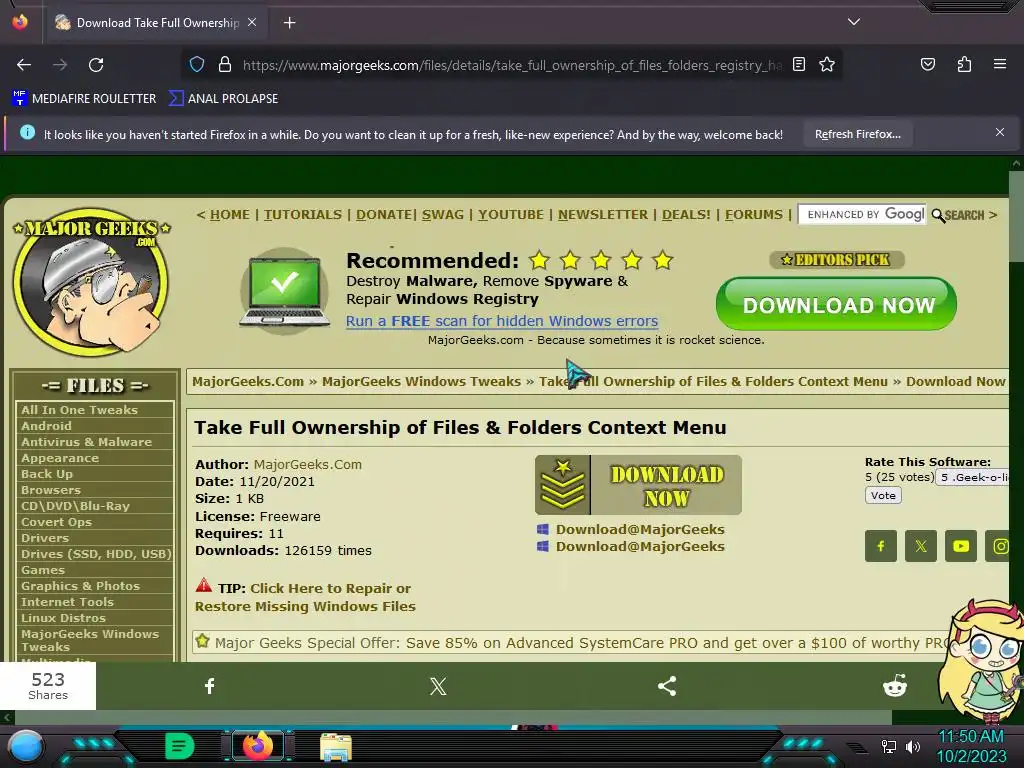Open the X social icon under rating
1024x768 pixels.
(x=921, y=546)
